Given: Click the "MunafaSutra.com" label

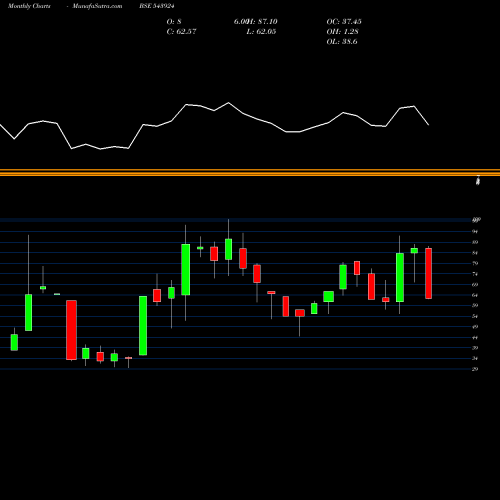Looking at the screenshot, I should [97, 6].
